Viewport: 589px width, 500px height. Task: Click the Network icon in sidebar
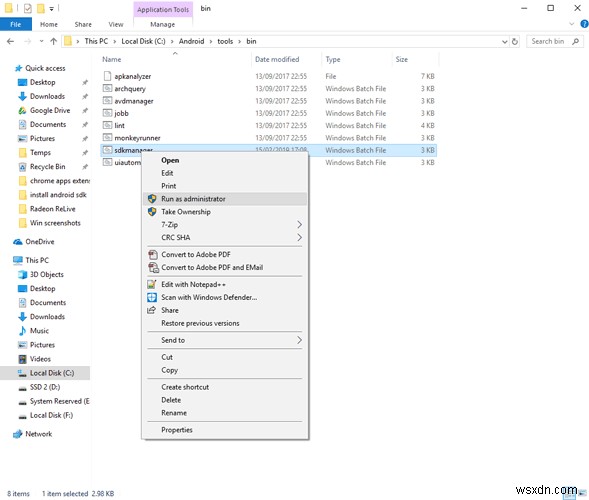18,434
